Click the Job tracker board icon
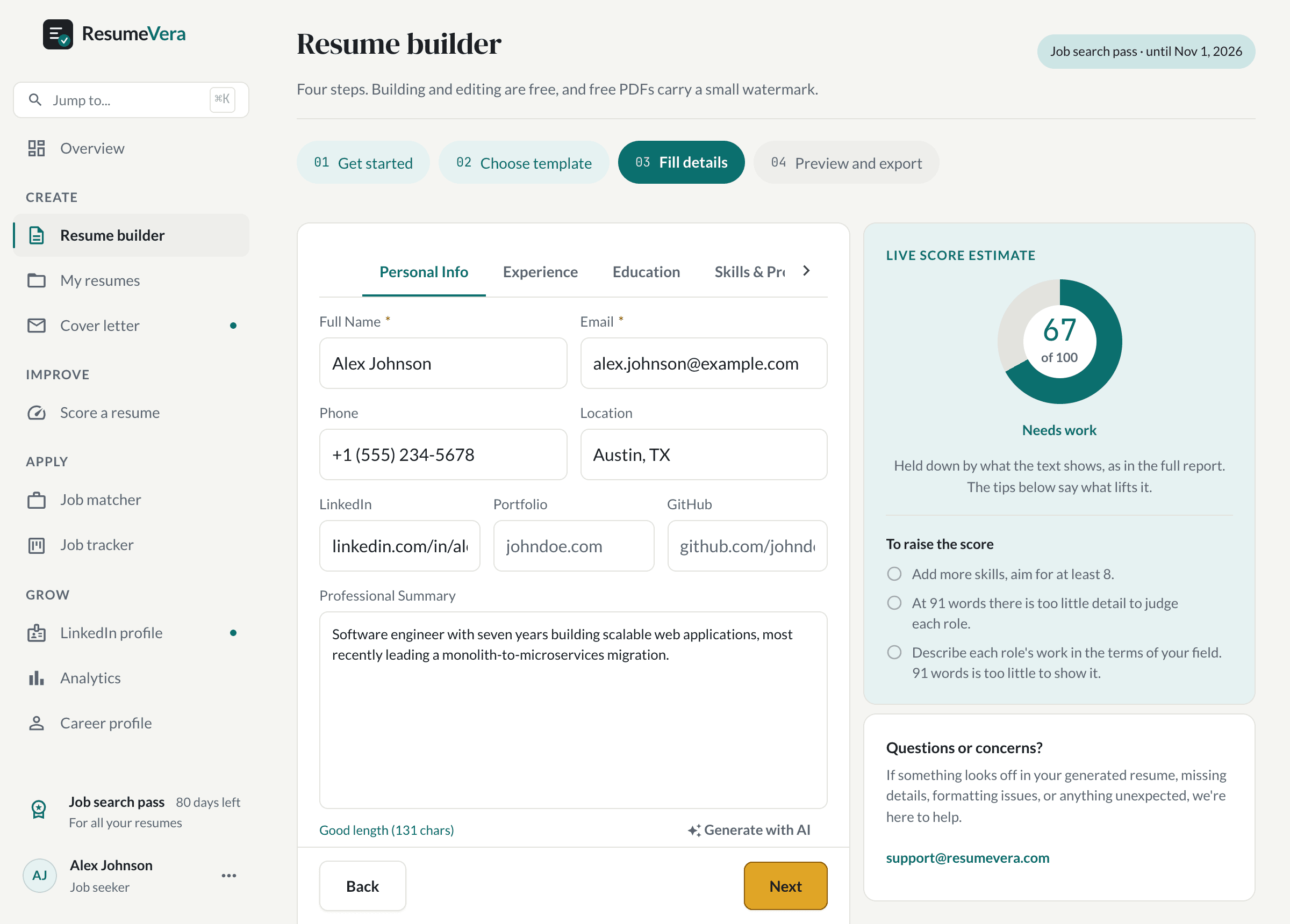The height and width of the screenshot is (924, 1290). 37,545
